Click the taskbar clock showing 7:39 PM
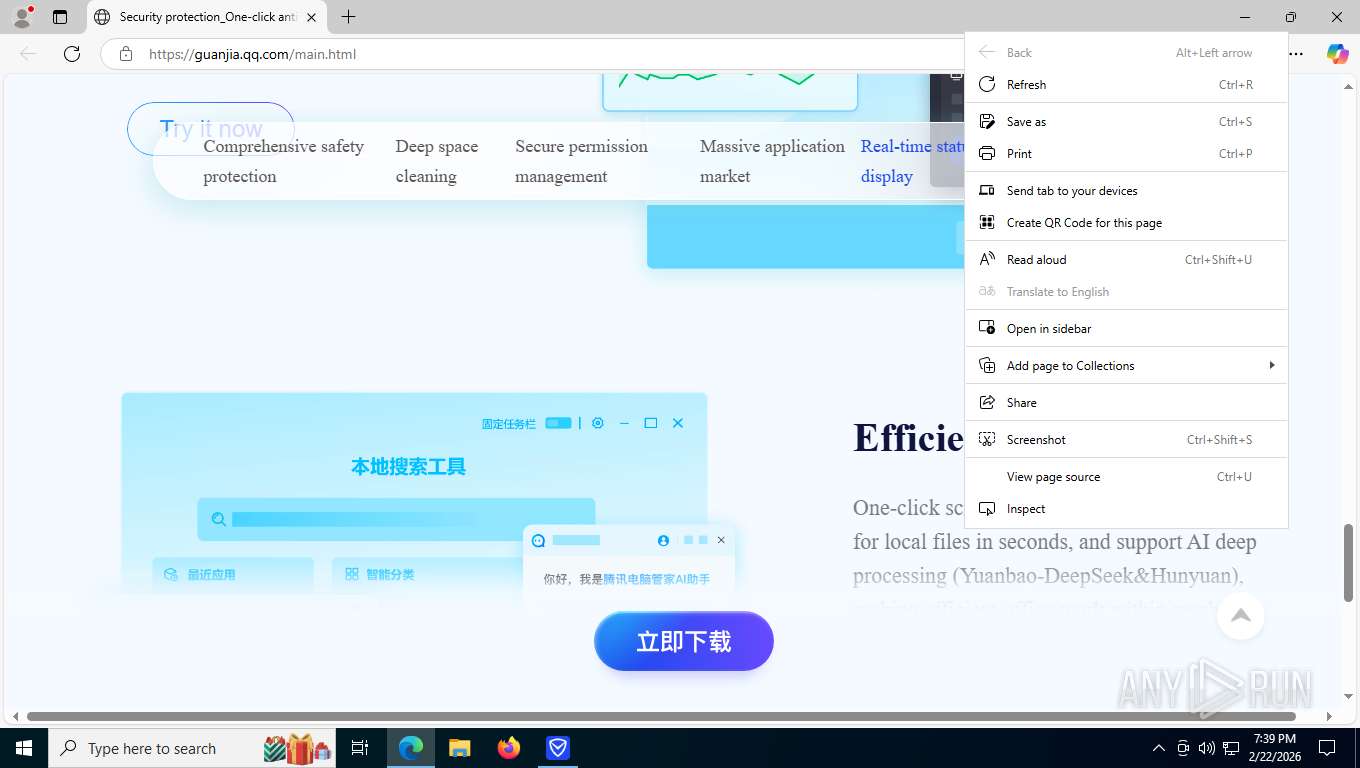Viewport: 1360px width, 768px height. (1275, 747)
